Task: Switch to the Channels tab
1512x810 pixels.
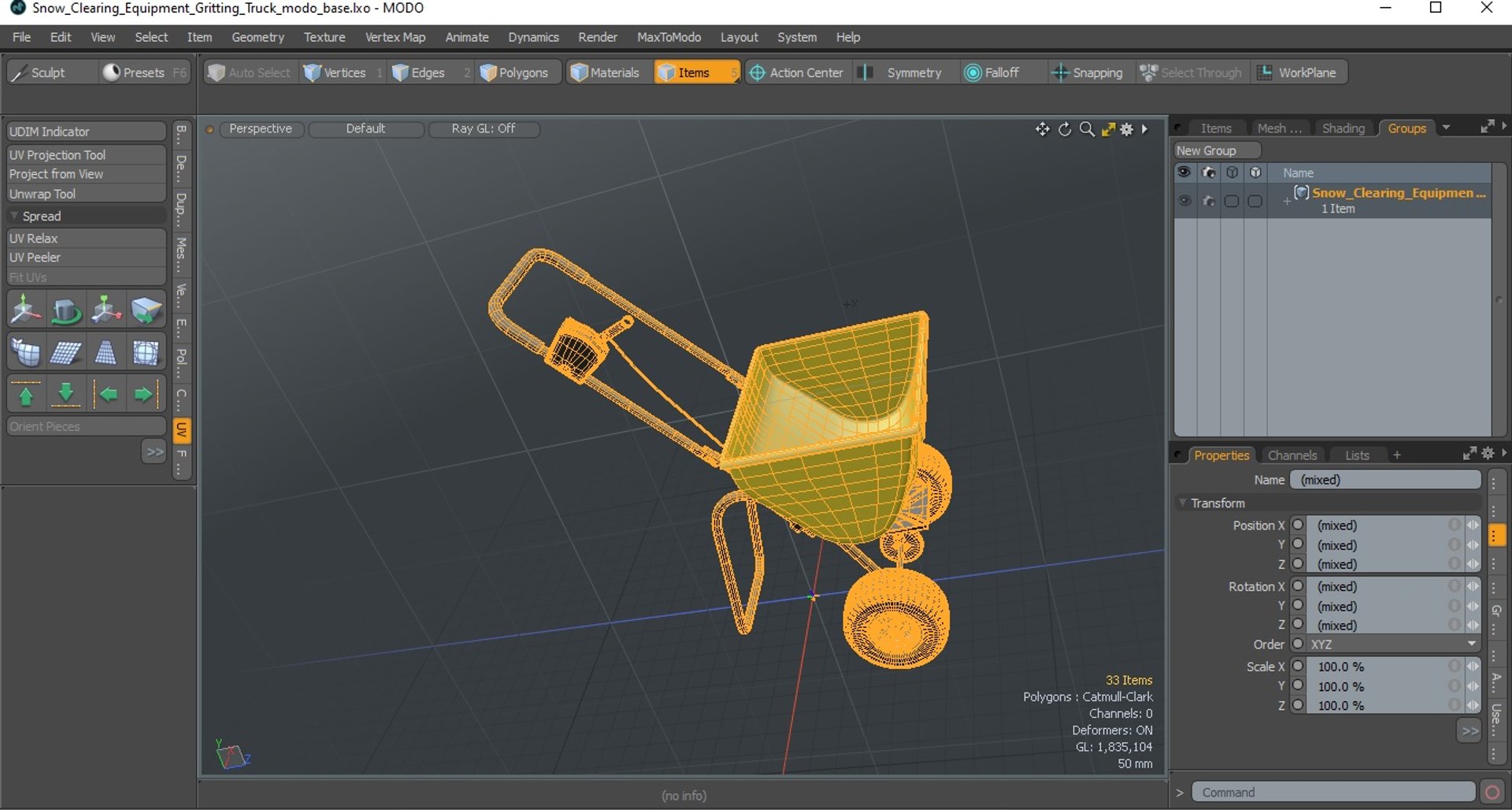Action: [1292, 455]
